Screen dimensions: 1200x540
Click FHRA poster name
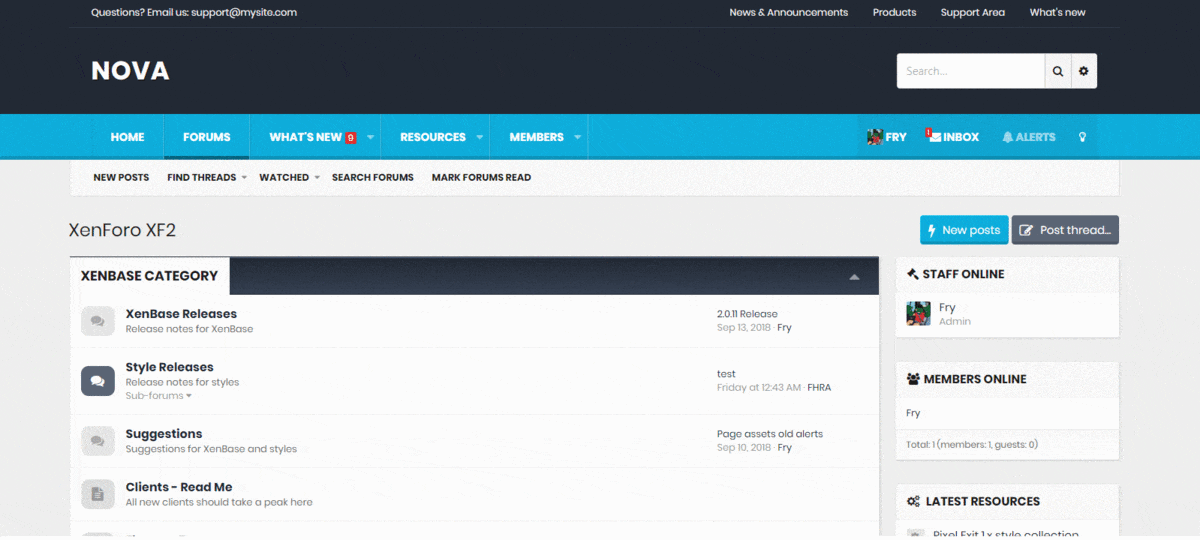pyautogui.click(x=819, y=388)
